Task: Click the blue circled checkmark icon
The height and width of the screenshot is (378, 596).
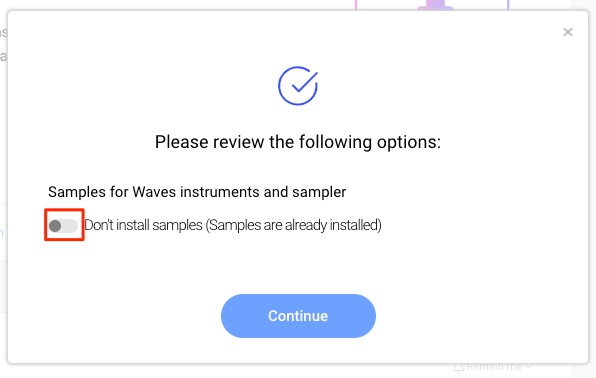Action: pyautogui.click(x=298, y=86)
